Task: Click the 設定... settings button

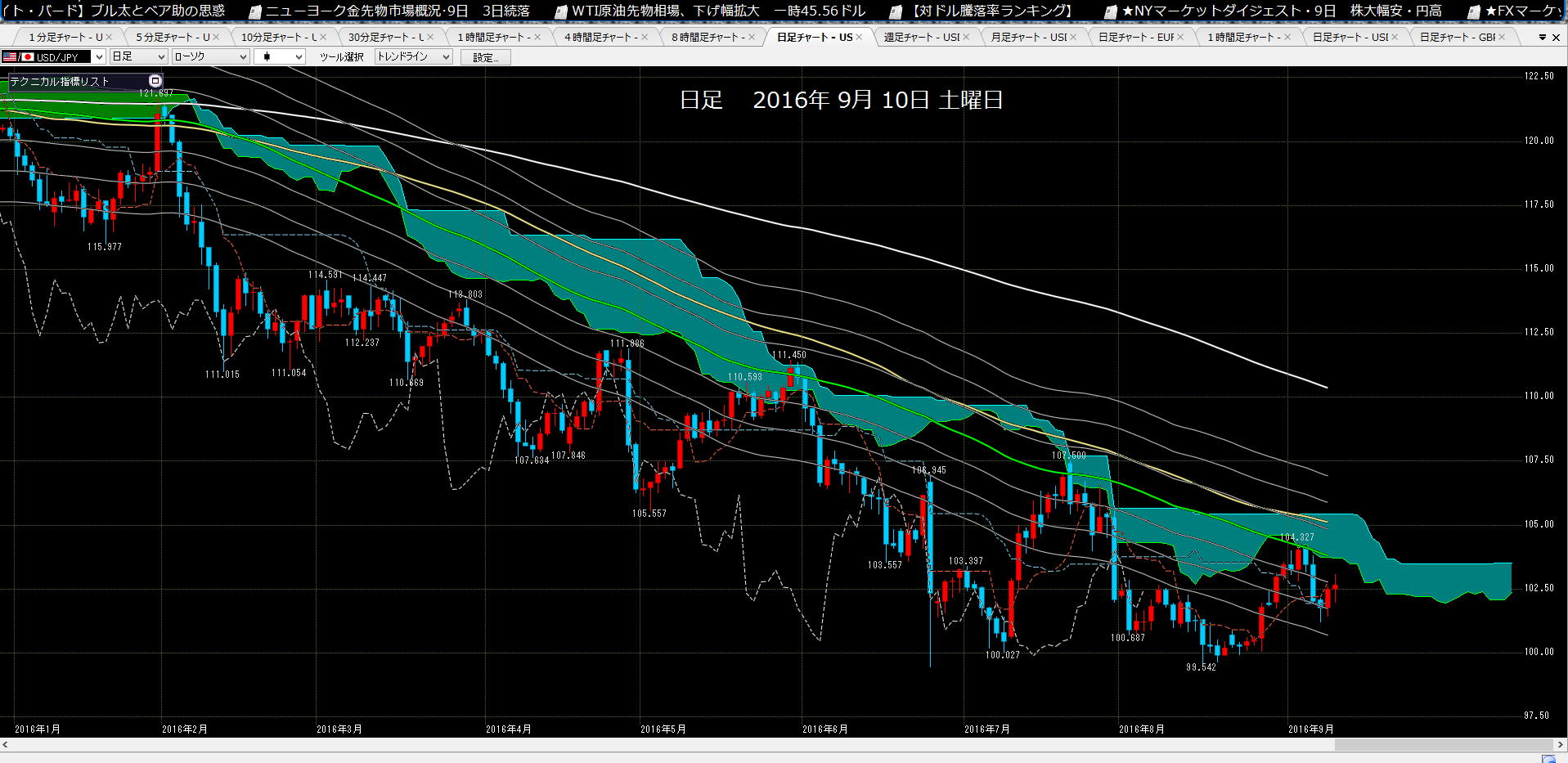Action: tap(485, 57)
